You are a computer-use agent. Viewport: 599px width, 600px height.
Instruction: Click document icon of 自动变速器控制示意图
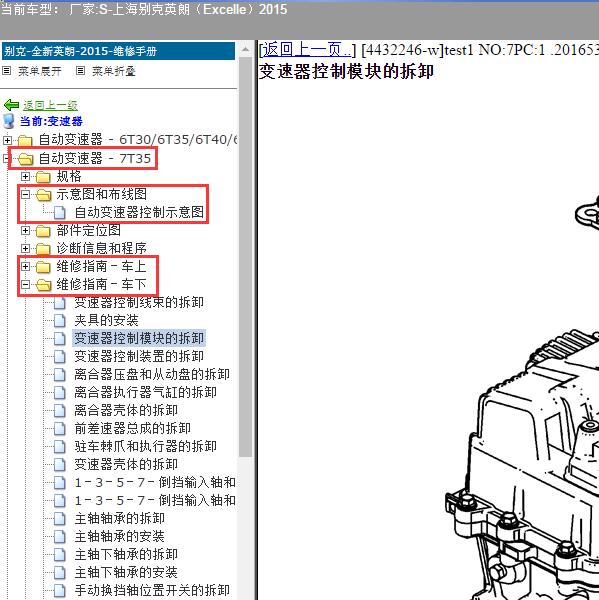tap(60, 212)
